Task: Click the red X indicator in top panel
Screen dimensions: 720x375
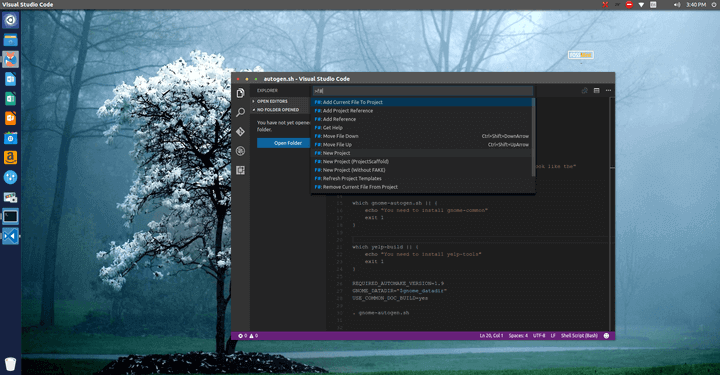Action: click(605, 5)
